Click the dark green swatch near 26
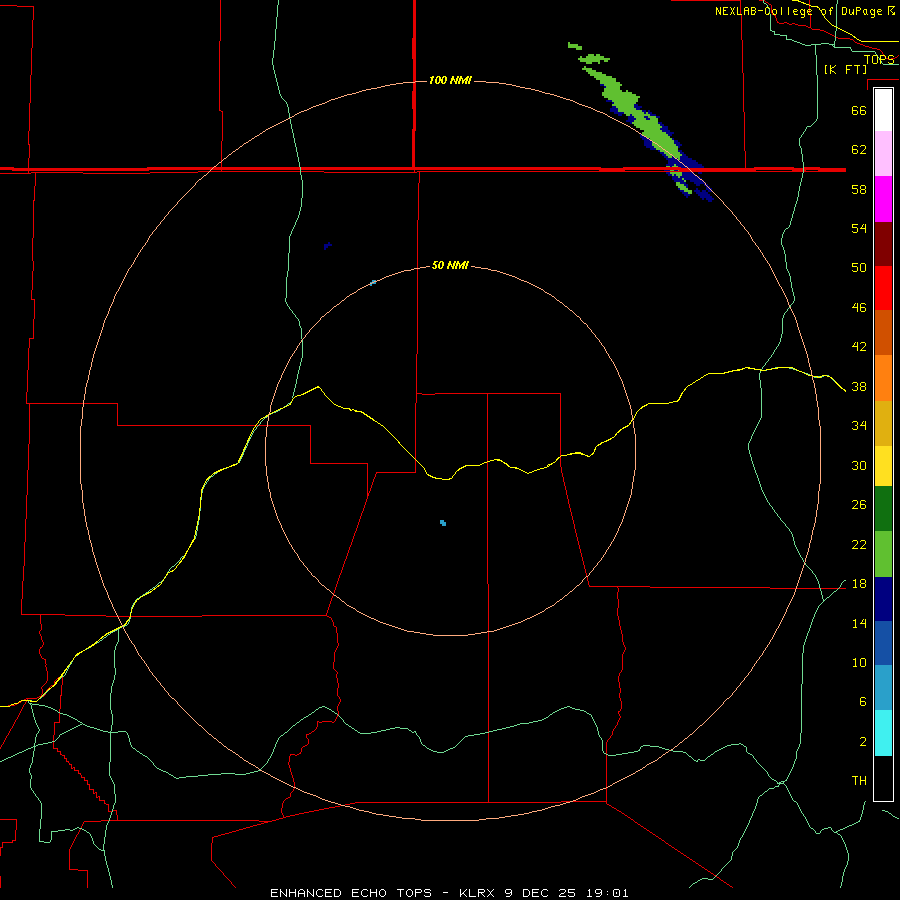Viewport: 900px width, 900px height. [883, 509]
